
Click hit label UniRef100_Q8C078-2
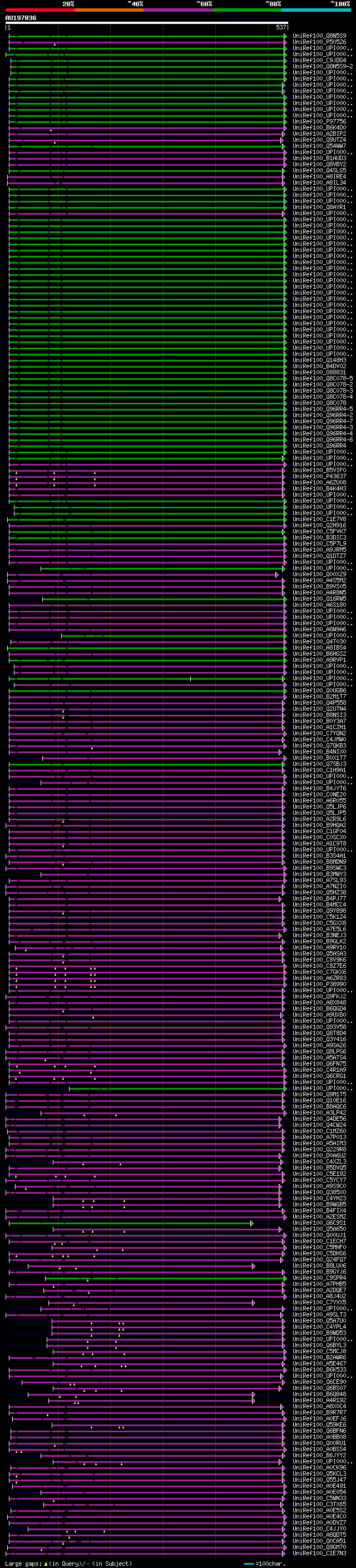pos(323,385)
